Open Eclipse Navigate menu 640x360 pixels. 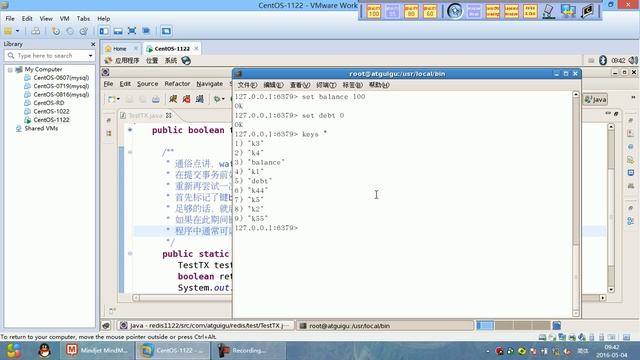coord(210,84)
